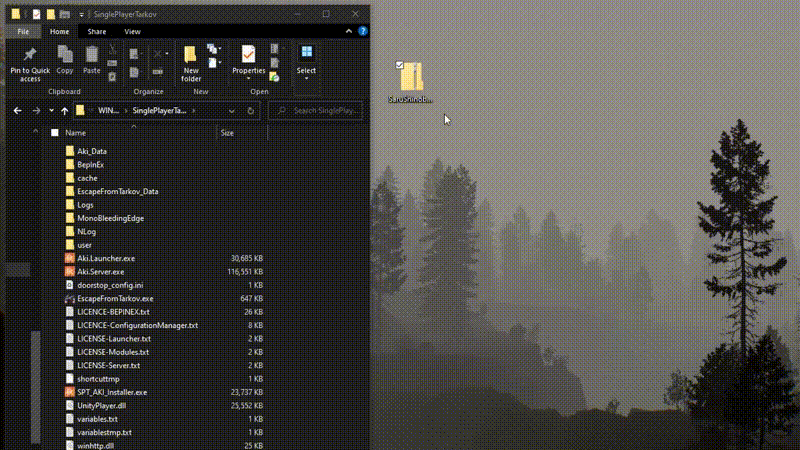This screenshot has width=800, height=450.
Task: Click the Copy to icon in Organize
Action: 134,72
